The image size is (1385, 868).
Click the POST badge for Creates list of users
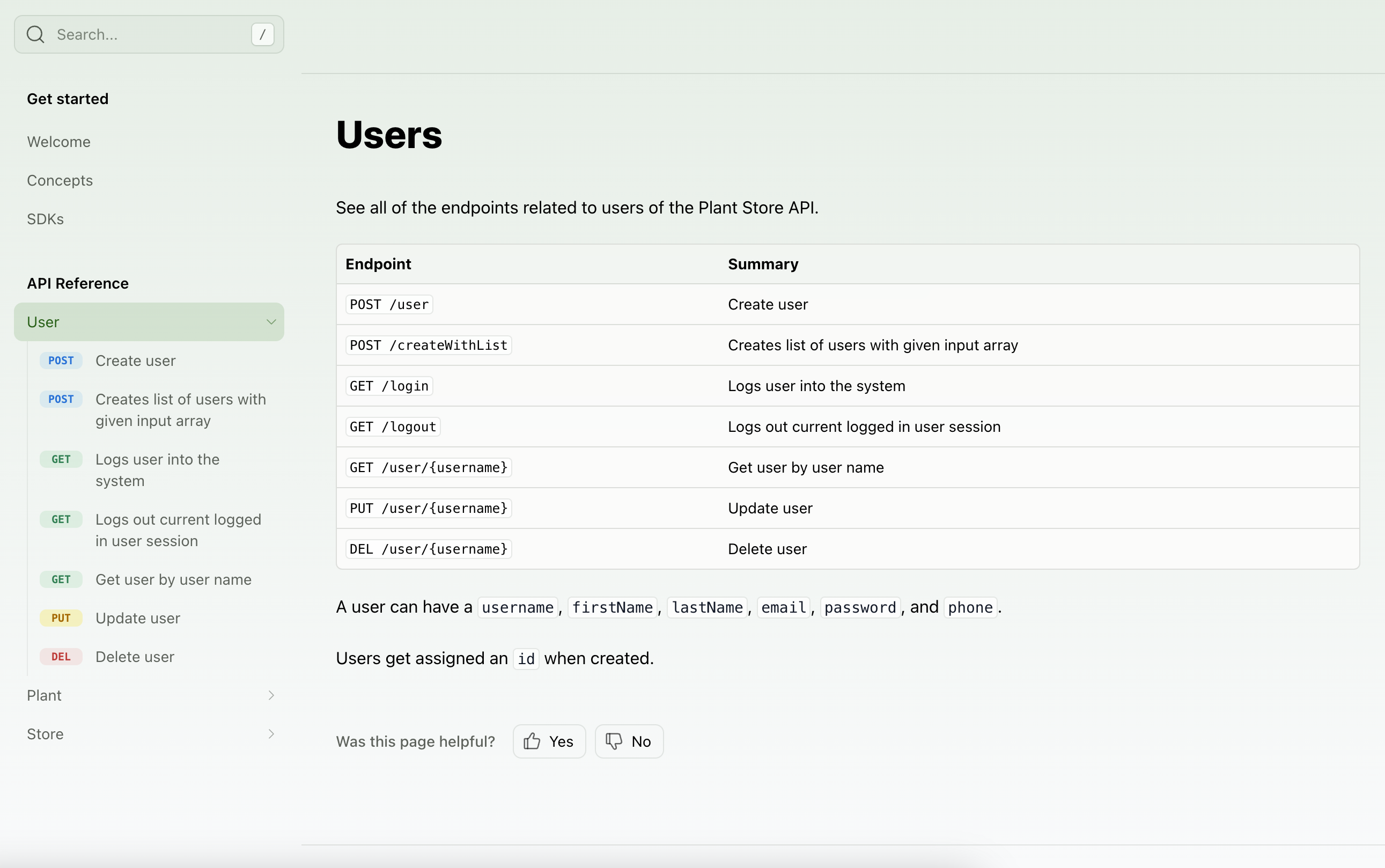[60, 399]
